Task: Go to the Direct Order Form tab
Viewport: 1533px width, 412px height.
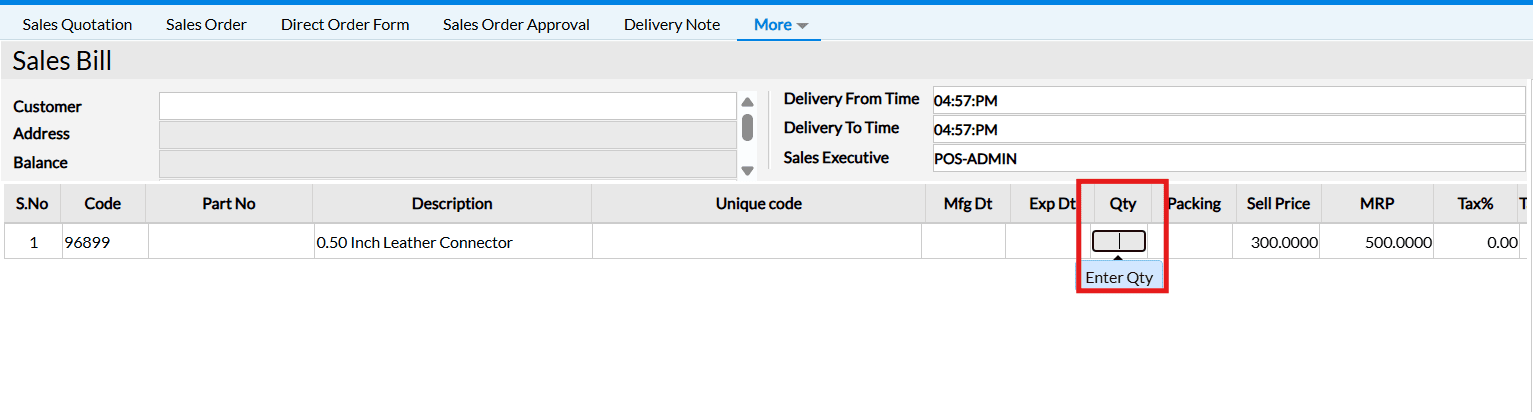Action: (345, 25)
